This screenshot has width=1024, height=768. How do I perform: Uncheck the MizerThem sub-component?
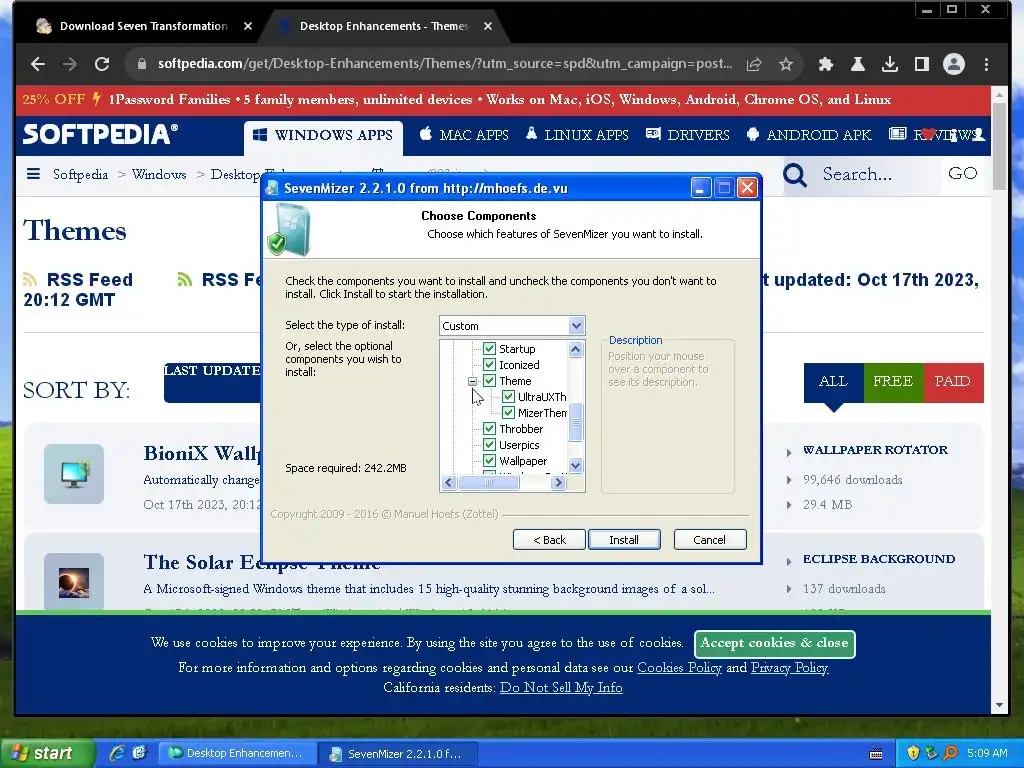pos(508,413)
